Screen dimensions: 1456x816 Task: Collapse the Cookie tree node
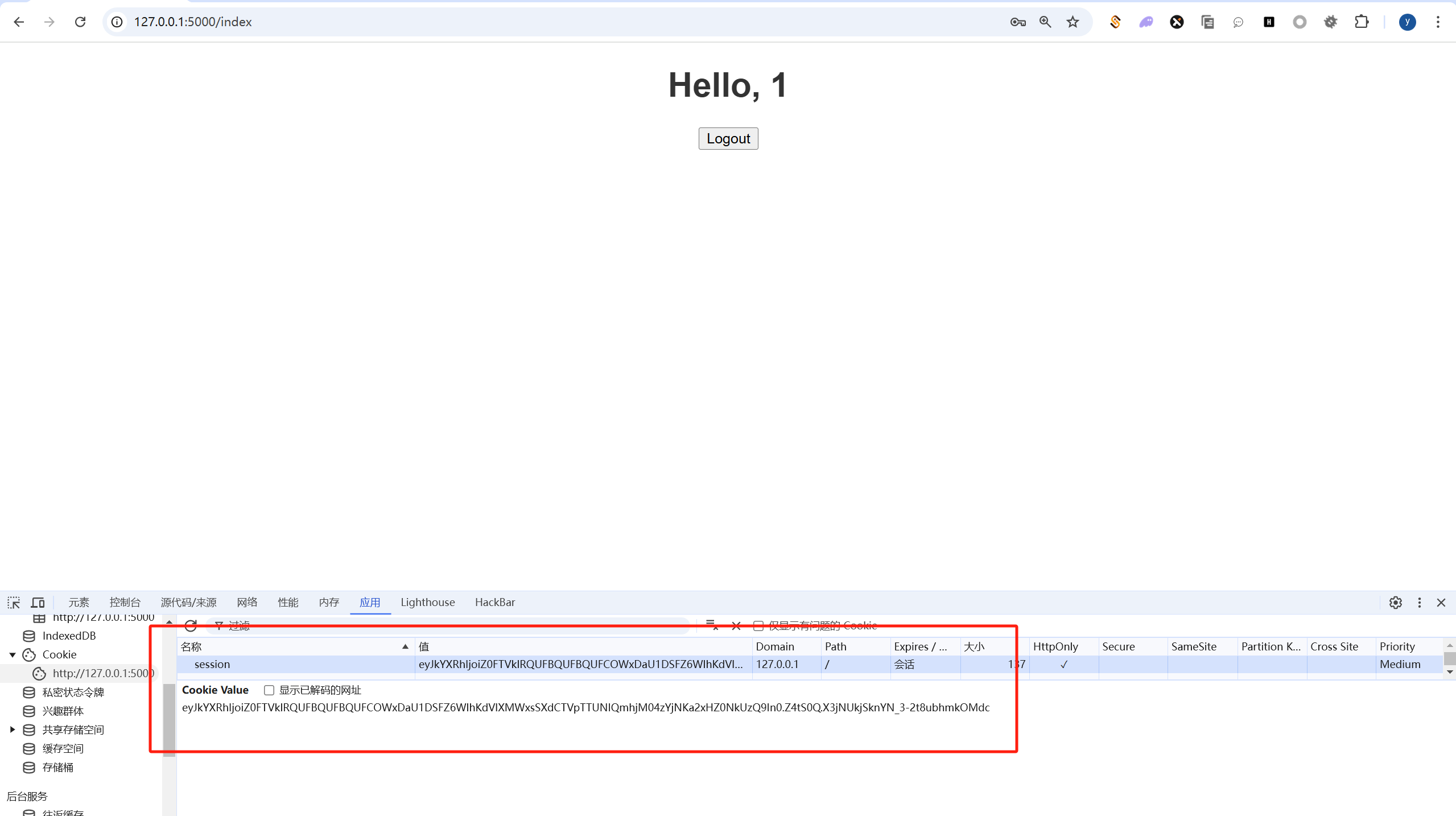[x=13, y=654]
